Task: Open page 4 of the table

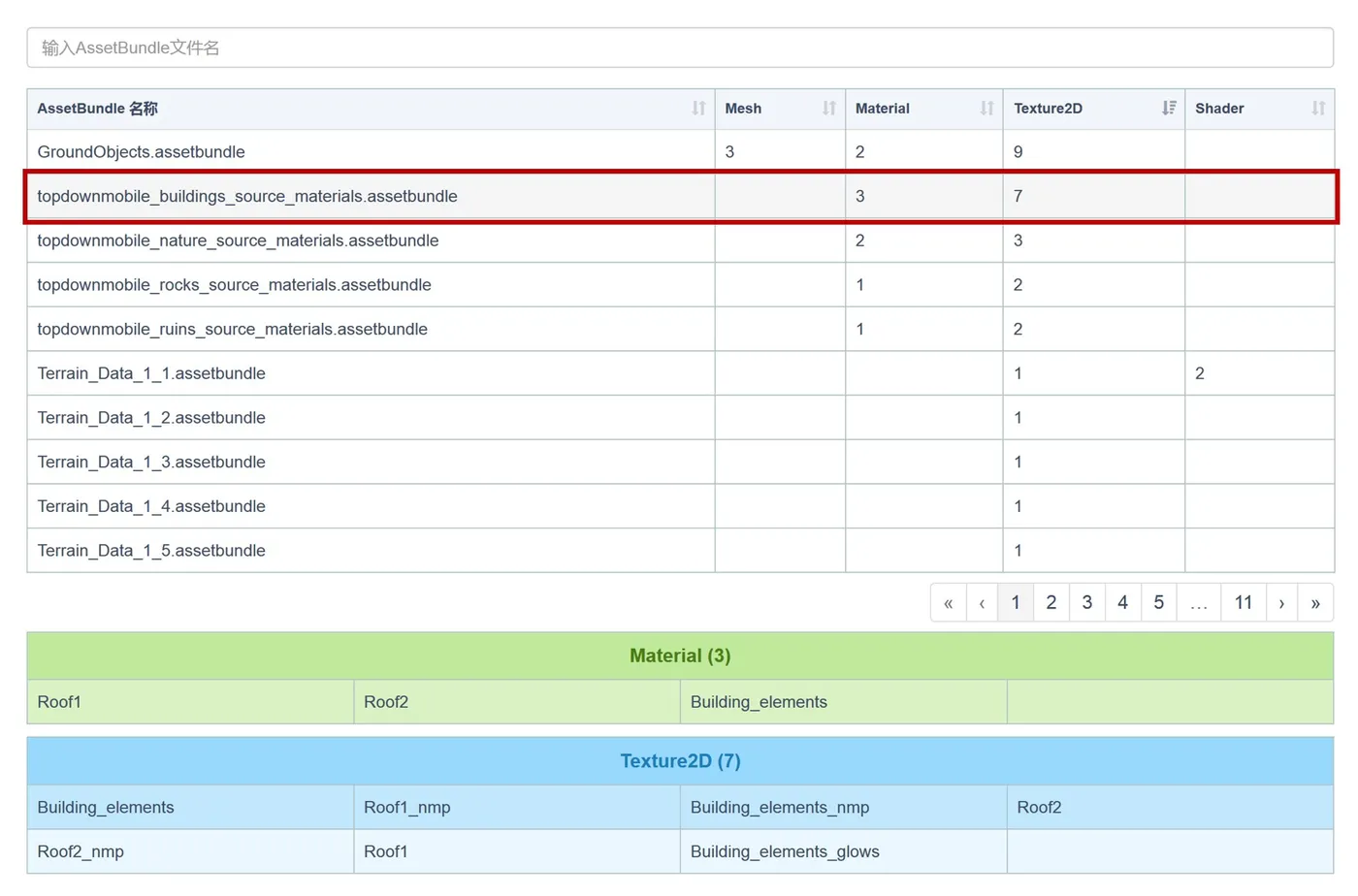Action: (1123, 602)
